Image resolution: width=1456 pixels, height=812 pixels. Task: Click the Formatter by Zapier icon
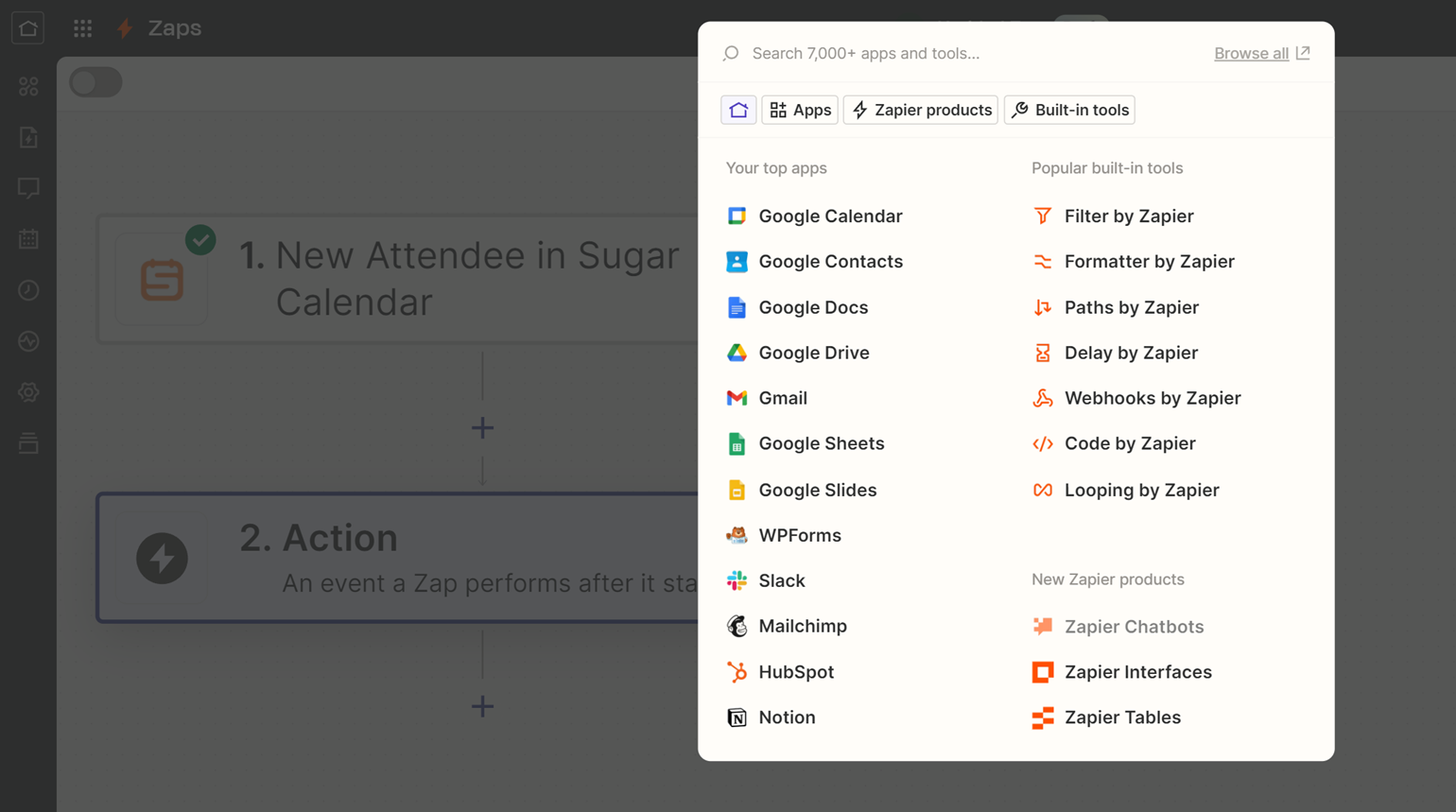(1043, 262)
